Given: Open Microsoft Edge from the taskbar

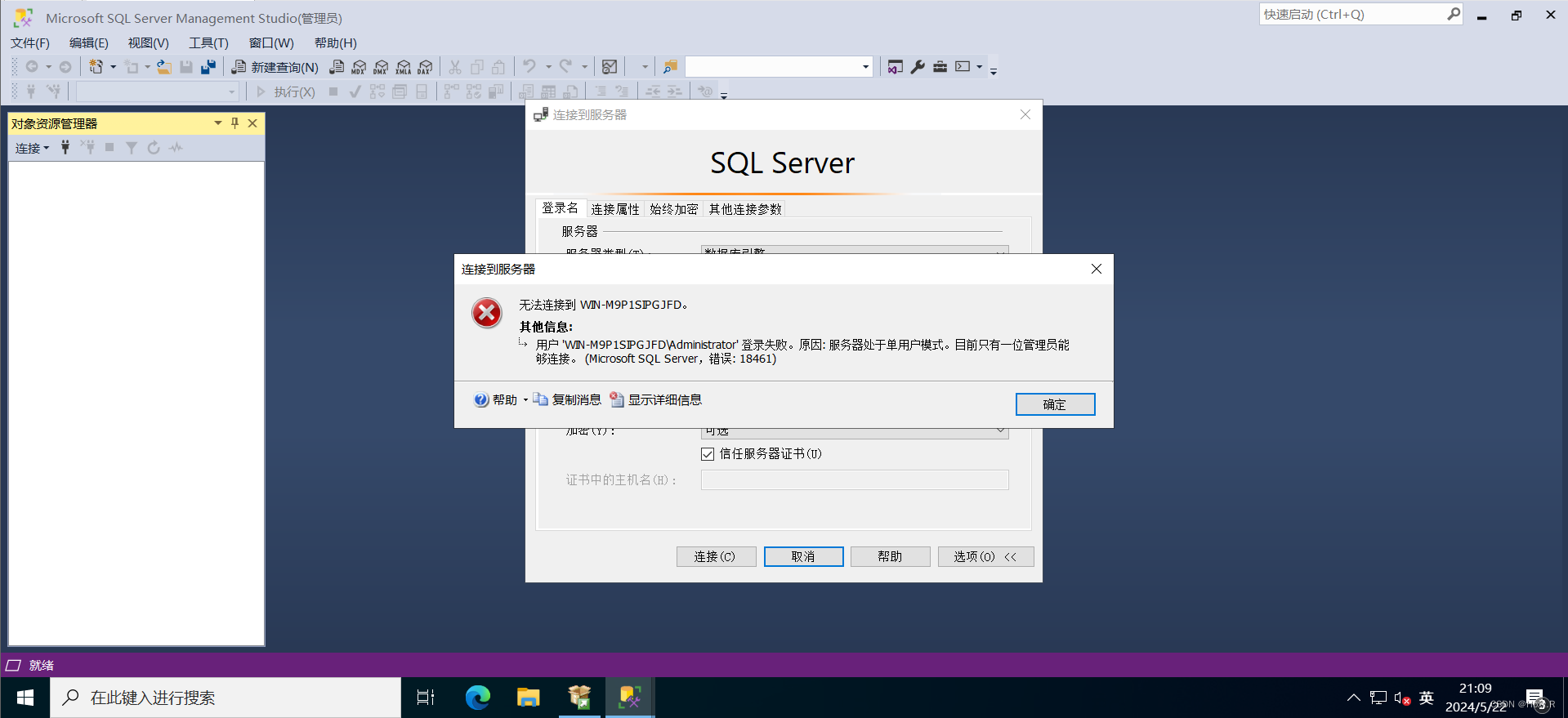Looking at the screenshot, I should pos(477,698).
